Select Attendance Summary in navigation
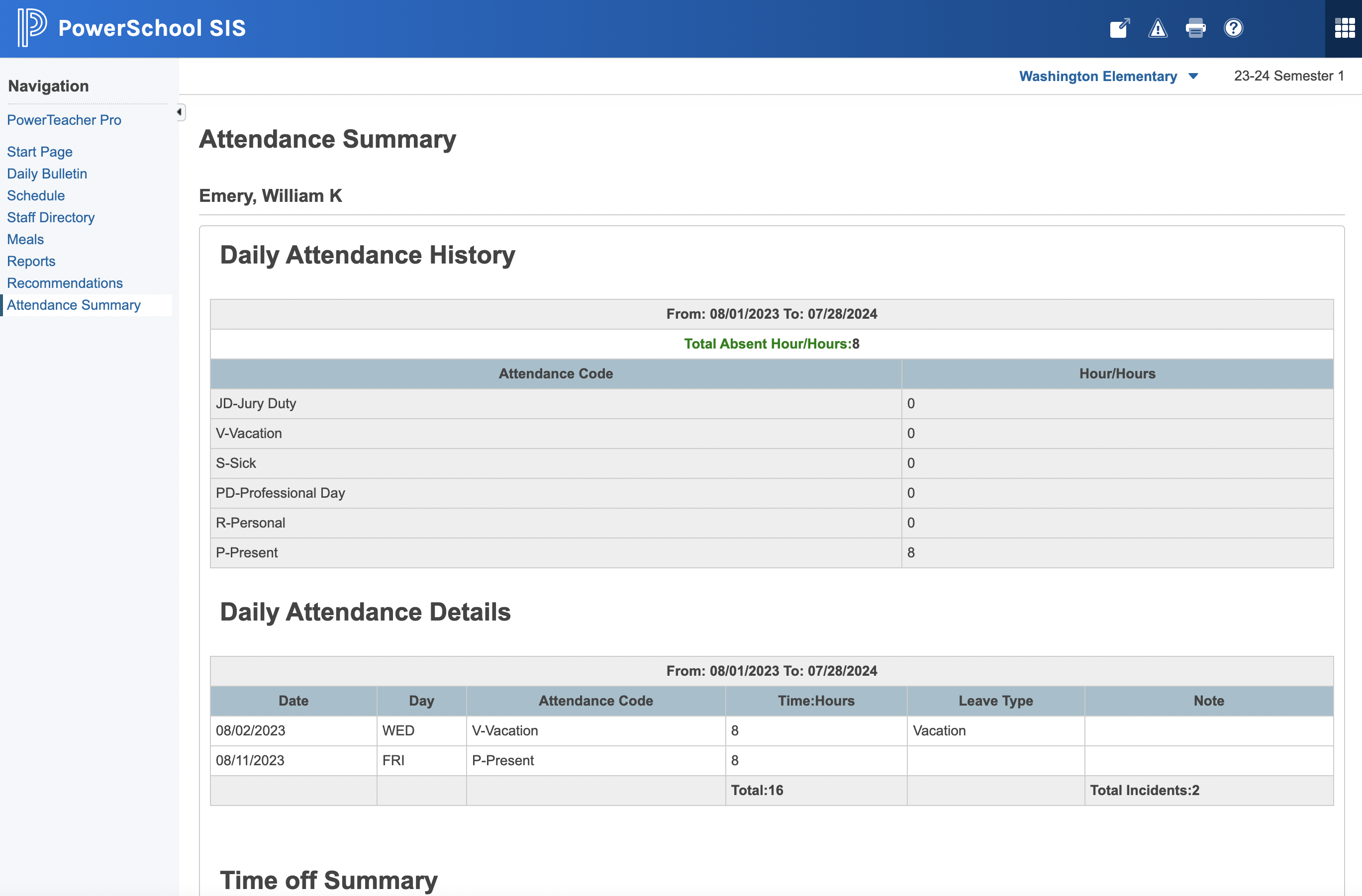 pos(74,305)
